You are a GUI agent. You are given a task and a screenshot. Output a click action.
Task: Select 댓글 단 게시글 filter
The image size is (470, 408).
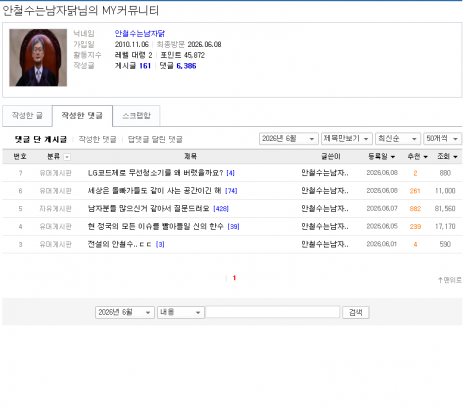pyautogui.click(x=41, y=139)
